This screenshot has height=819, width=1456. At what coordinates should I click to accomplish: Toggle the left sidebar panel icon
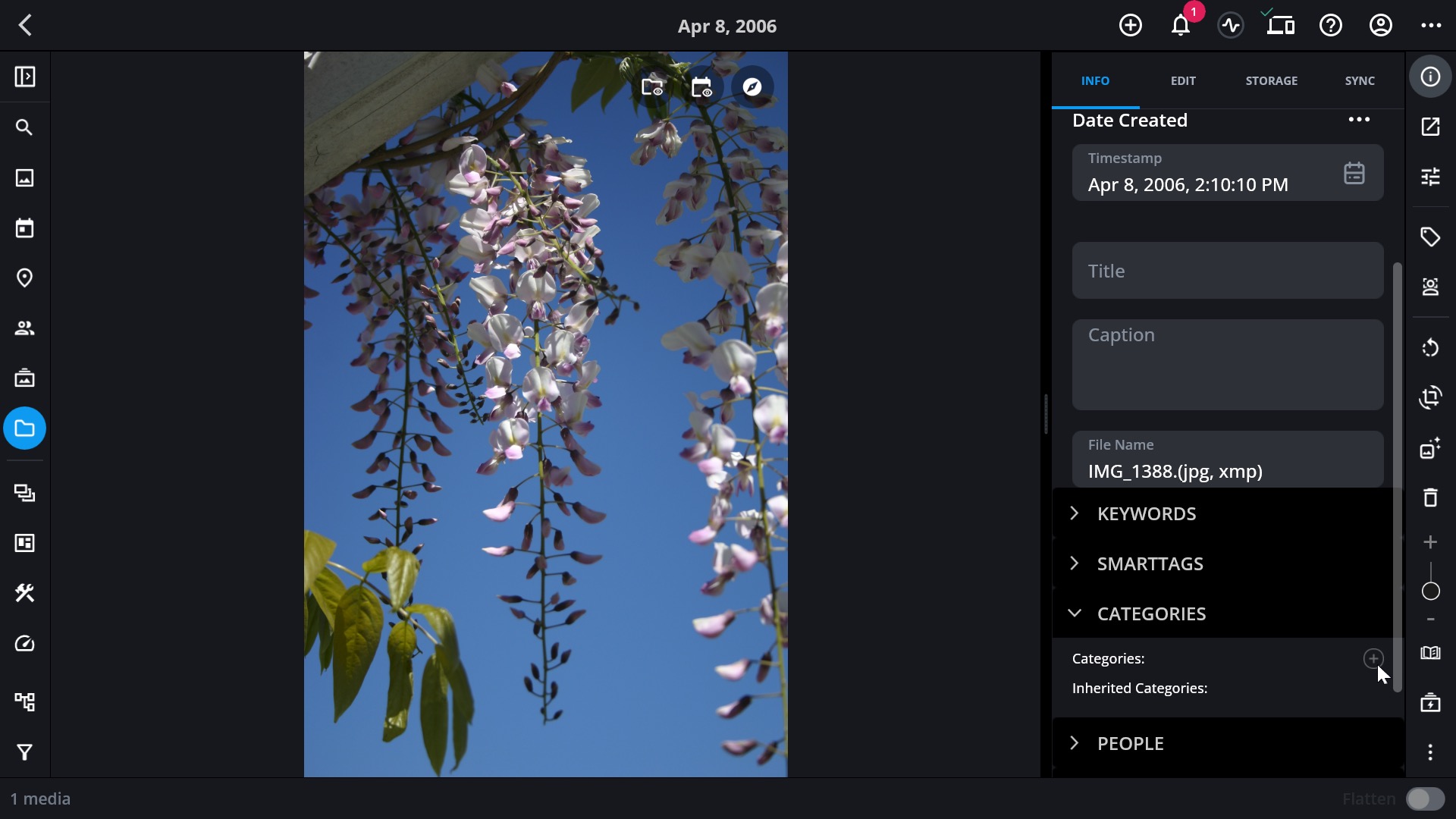coord(25,77)
